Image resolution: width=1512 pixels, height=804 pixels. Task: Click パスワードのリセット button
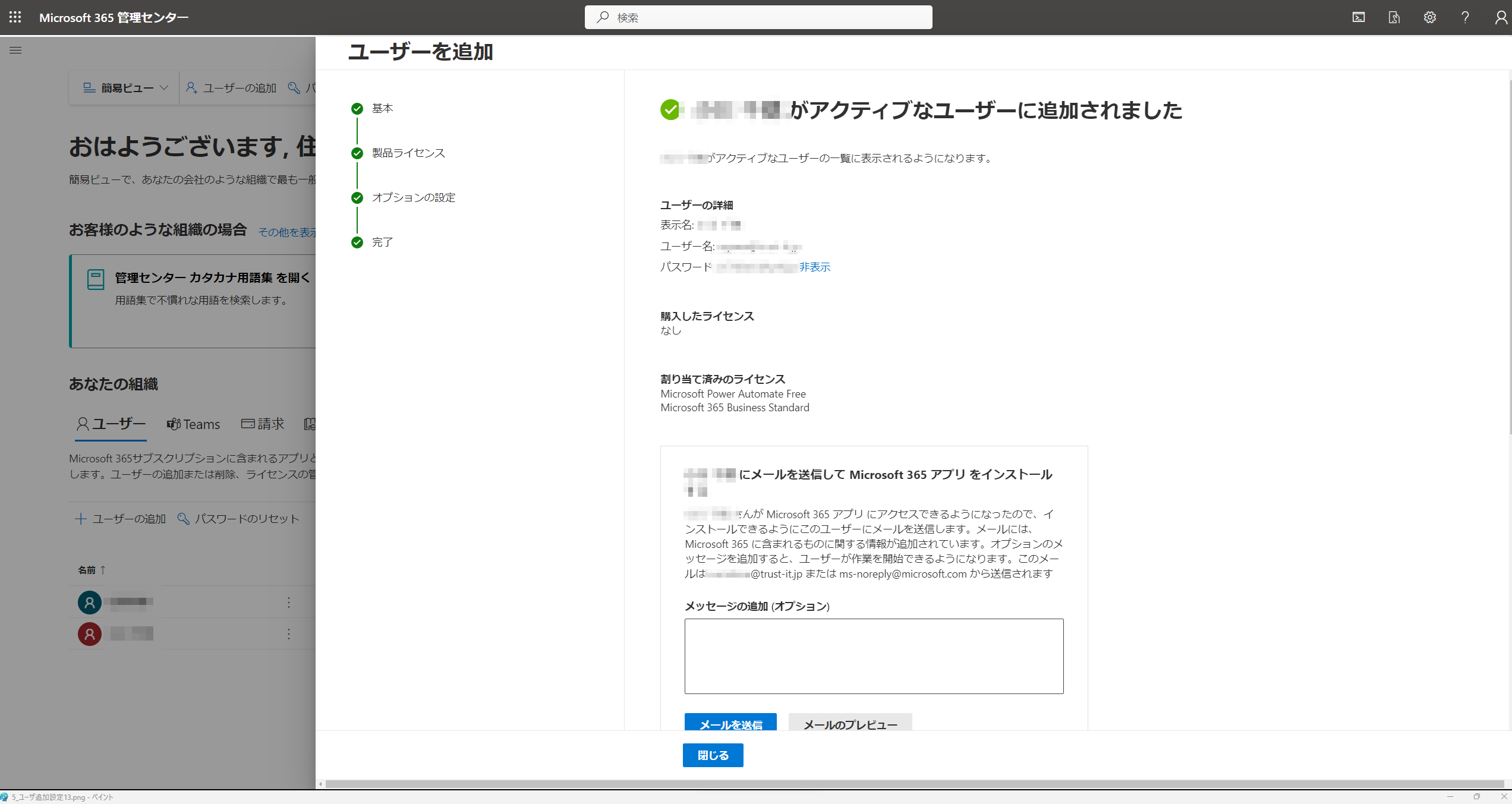pyautogui.click(x=238, y=519)
